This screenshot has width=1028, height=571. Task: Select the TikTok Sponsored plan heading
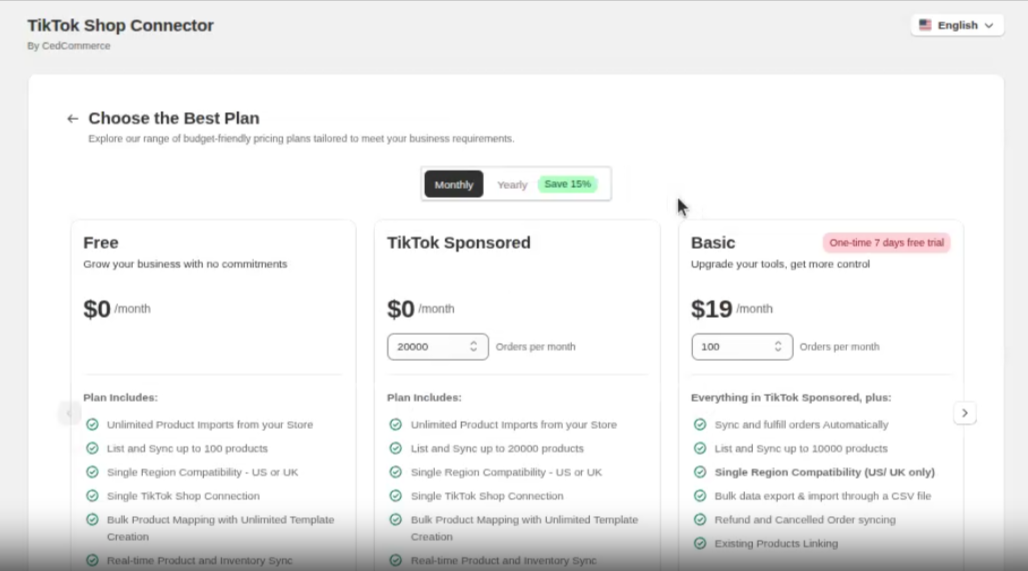[458, 243]
